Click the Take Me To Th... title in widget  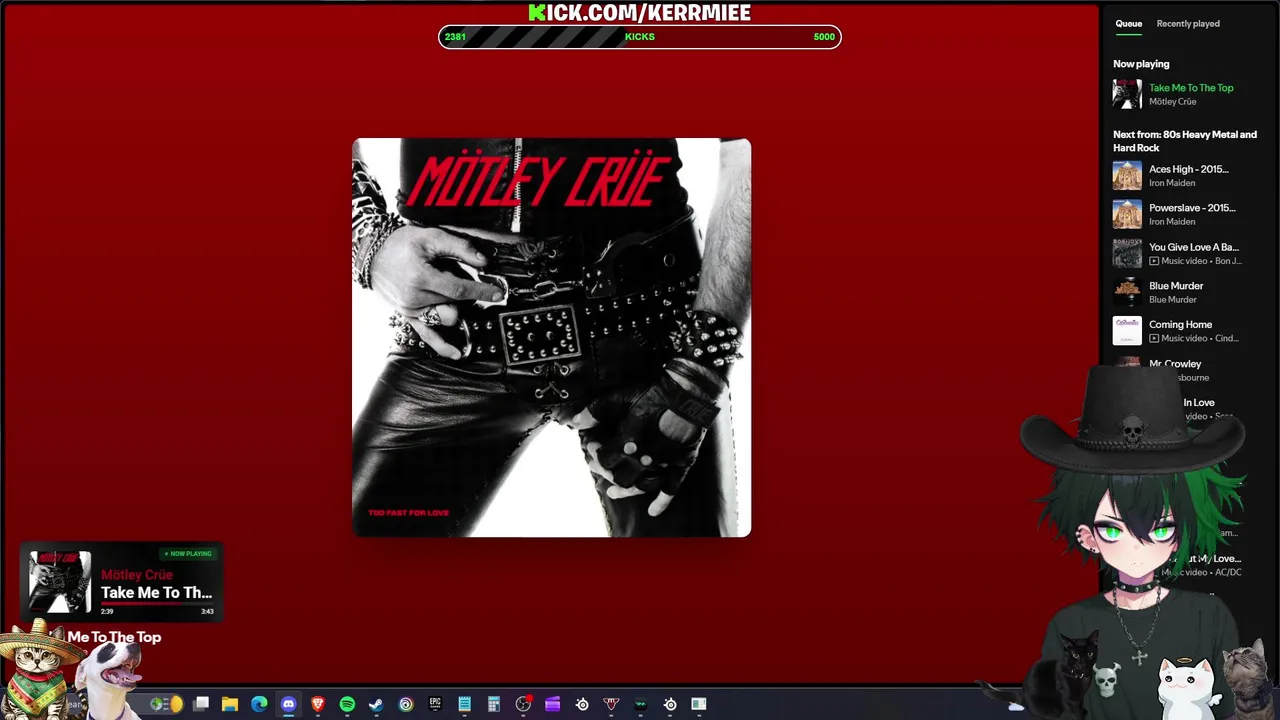click(156, 592)
